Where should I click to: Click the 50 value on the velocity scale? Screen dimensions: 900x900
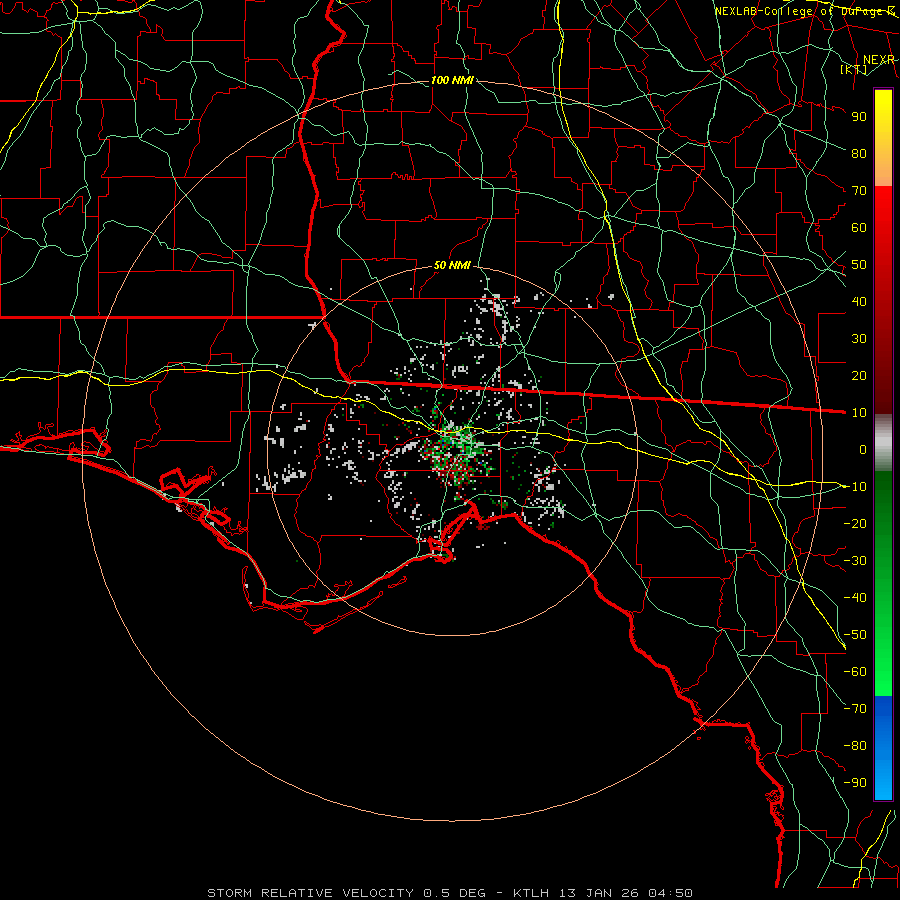pyautogui.click(x=859, y=265)
